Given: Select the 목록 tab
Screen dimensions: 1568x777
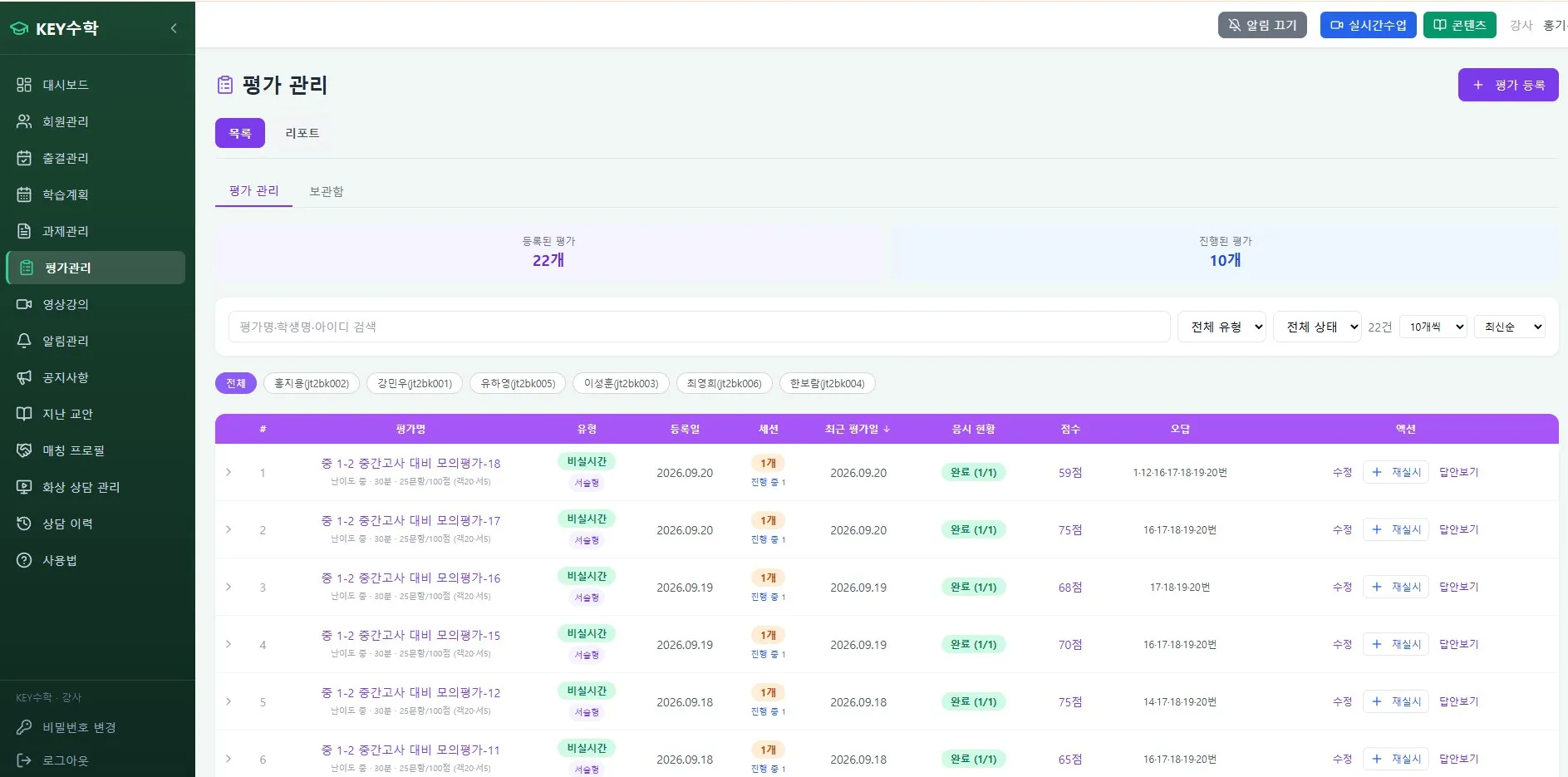Looking at the screenshot, I should tap(240, 133).
